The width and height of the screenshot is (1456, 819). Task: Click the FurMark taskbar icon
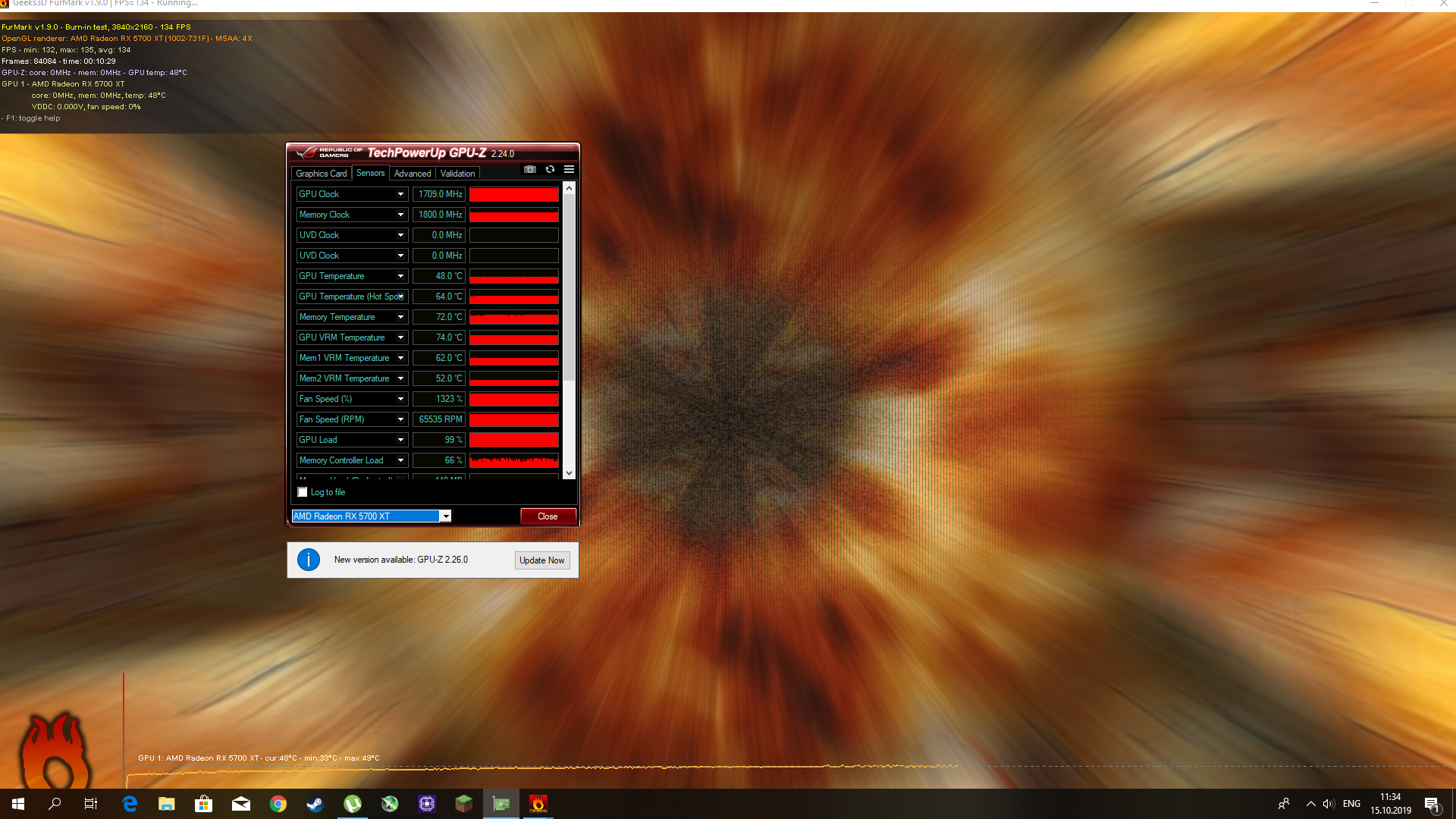click(x=538, y=804)
